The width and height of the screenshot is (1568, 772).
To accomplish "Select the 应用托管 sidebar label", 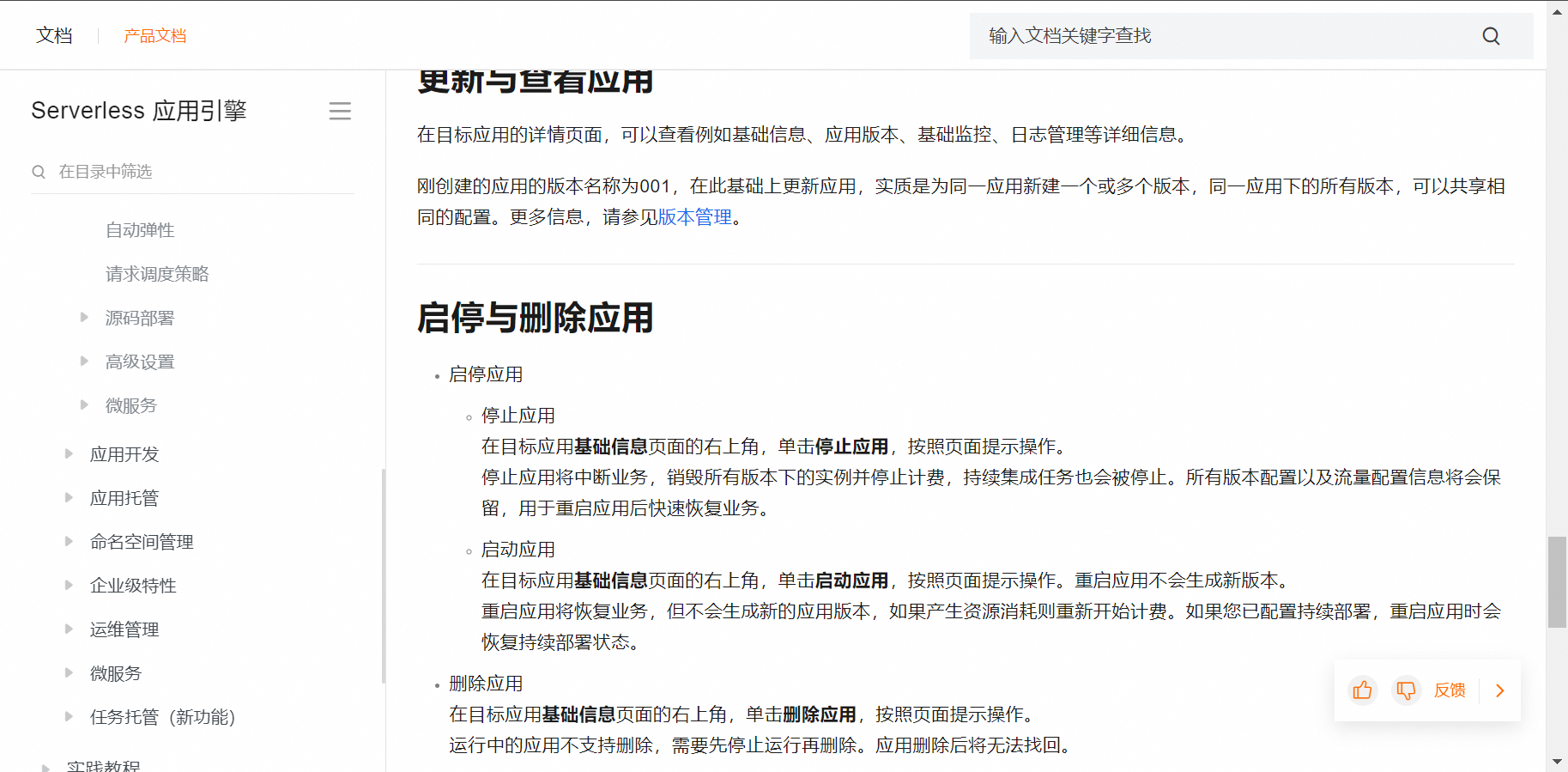I will click(x=124, y=498).
